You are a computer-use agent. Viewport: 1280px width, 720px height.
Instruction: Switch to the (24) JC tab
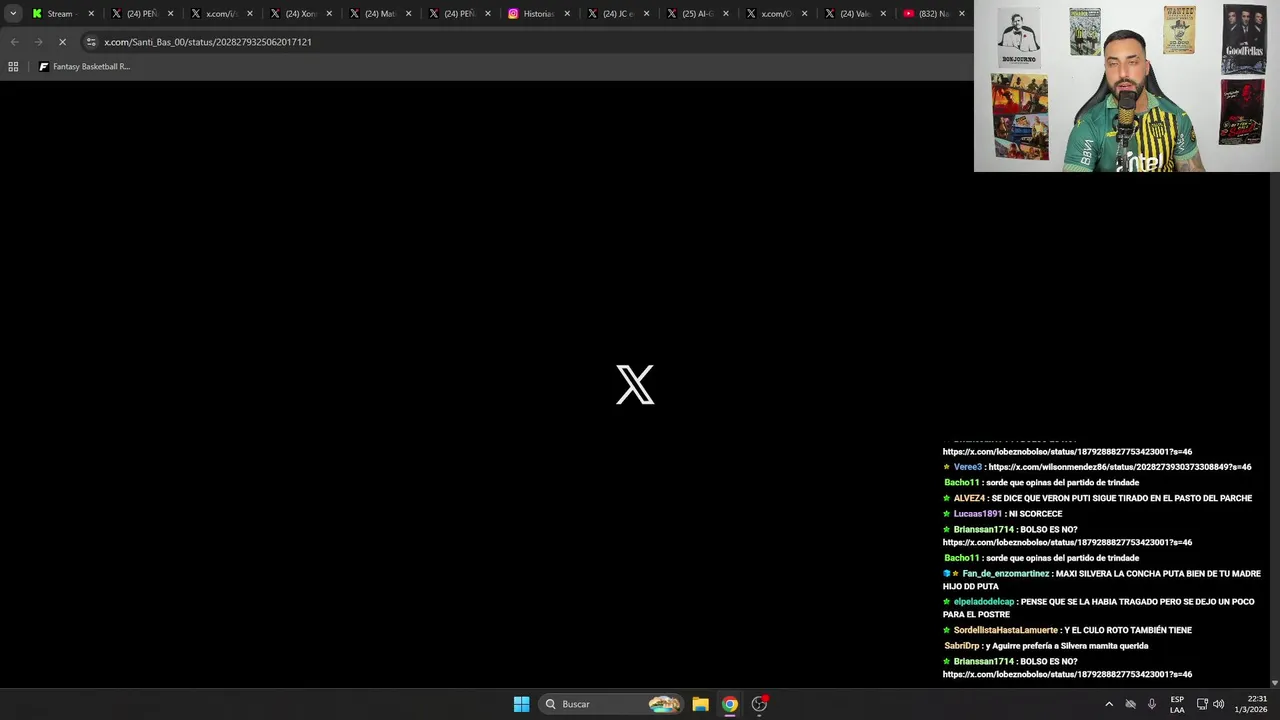(618, 14)
